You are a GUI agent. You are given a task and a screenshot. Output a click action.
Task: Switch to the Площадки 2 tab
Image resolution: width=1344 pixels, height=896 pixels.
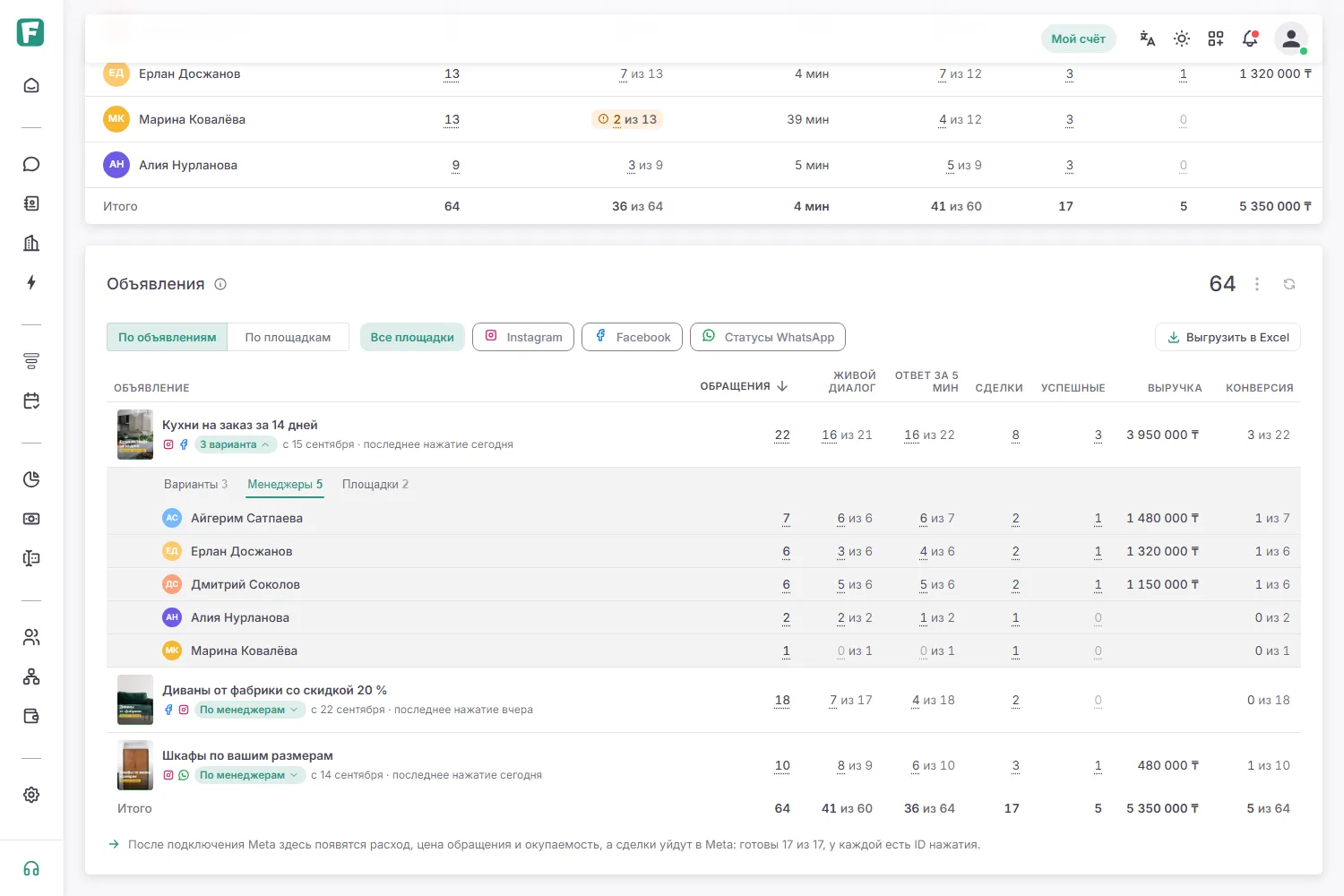[375, 484]
